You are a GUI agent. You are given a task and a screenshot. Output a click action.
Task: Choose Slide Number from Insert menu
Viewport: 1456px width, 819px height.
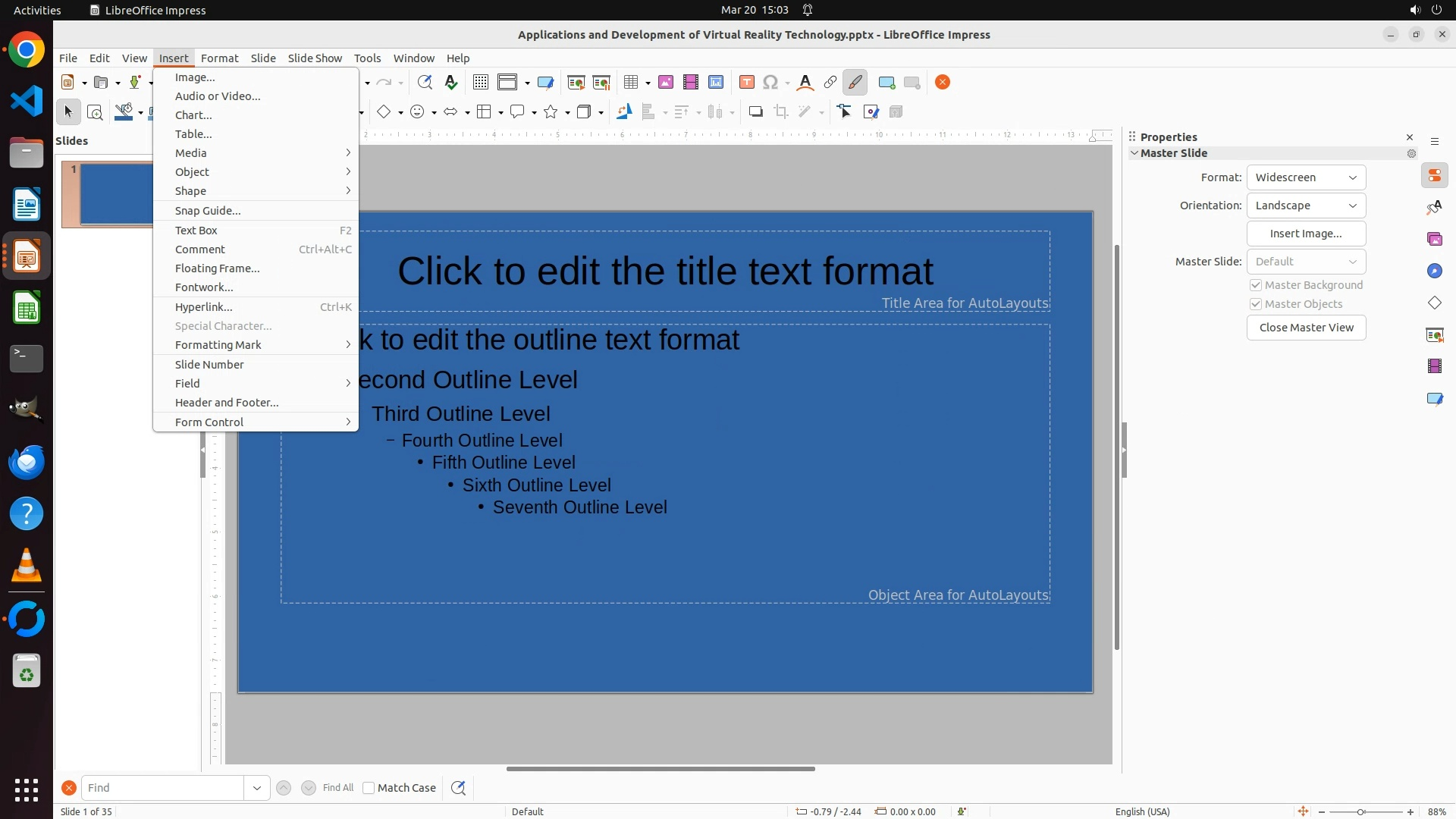[209, 365]
